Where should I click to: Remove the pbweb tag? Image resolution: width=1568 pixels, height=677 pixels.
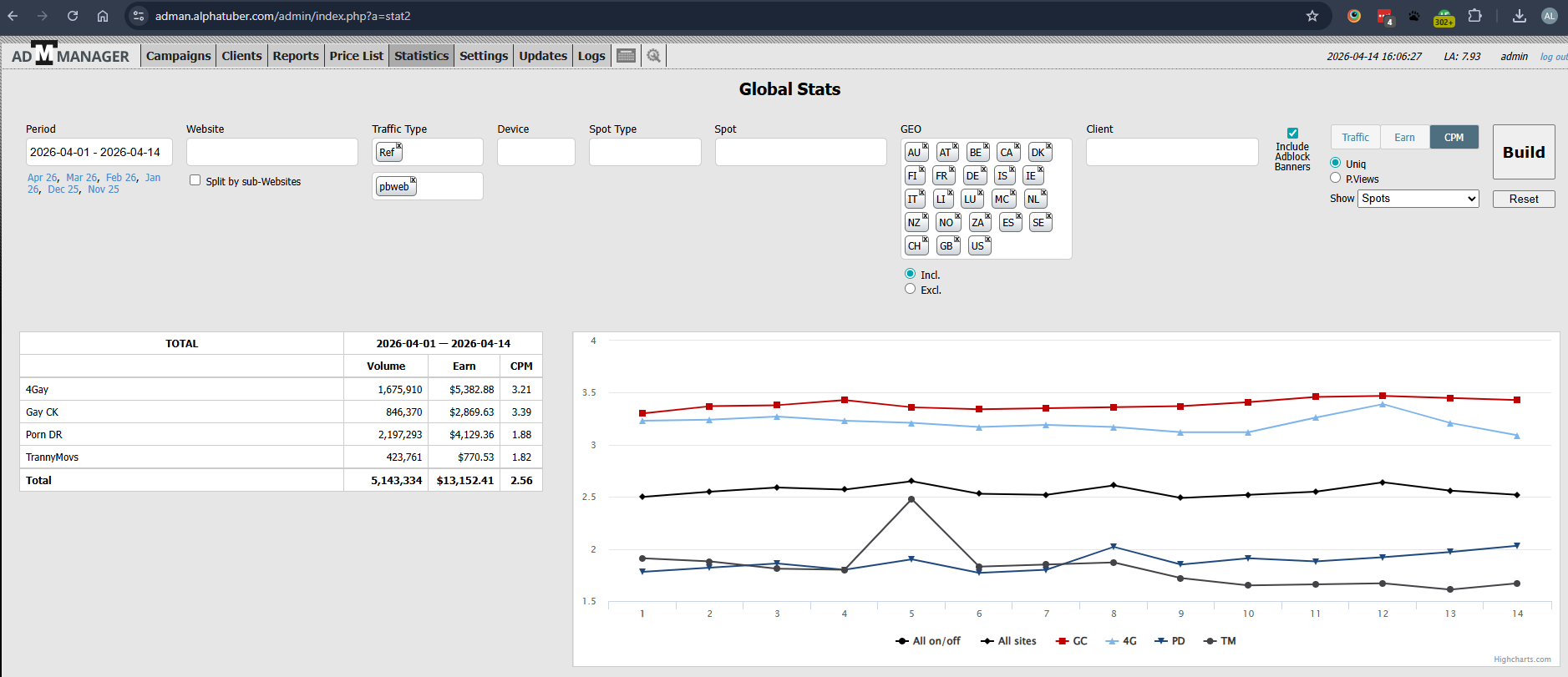[413, 180]
